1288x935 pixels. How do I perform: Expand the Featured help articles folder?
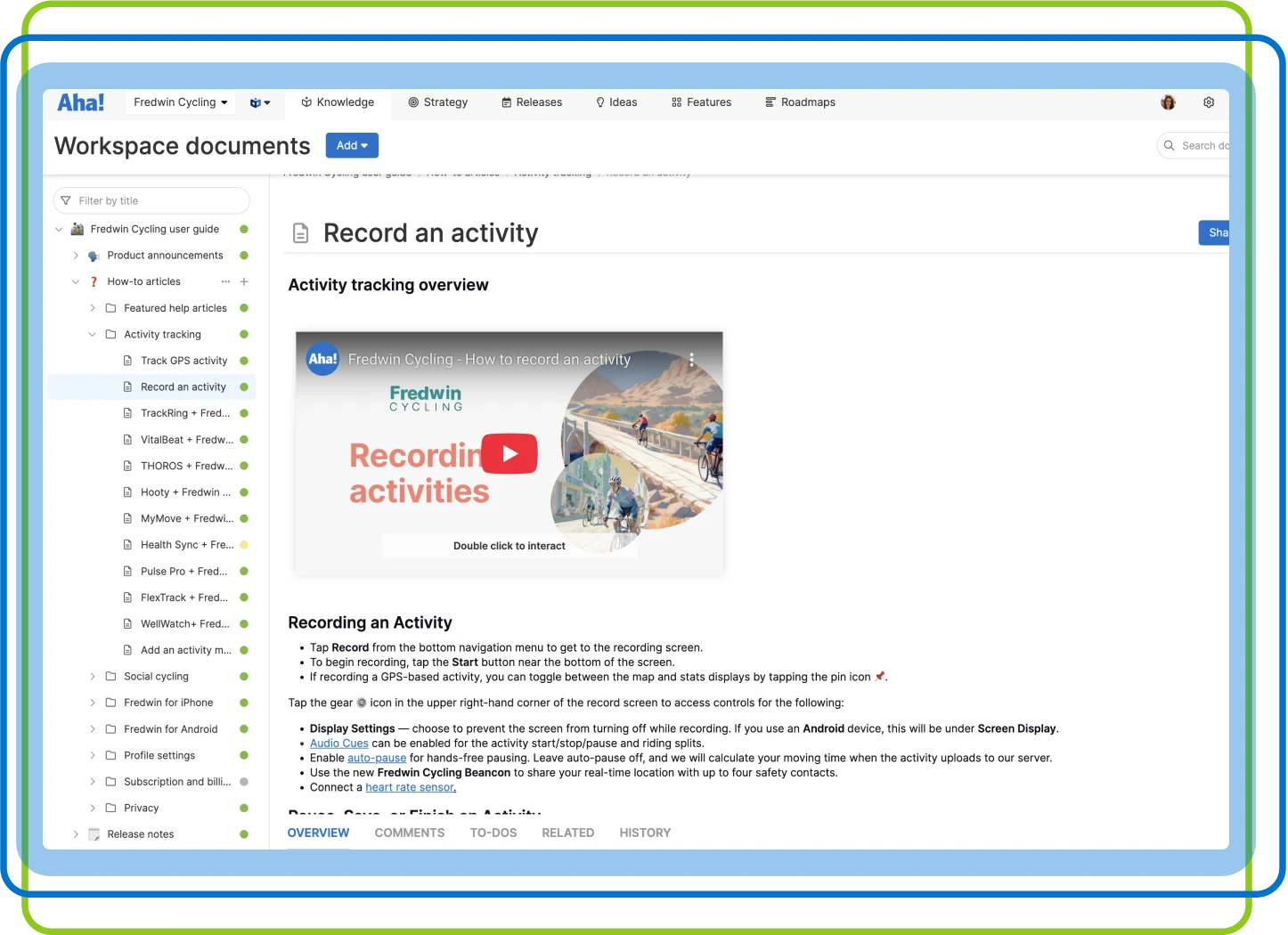click(93, 308)
